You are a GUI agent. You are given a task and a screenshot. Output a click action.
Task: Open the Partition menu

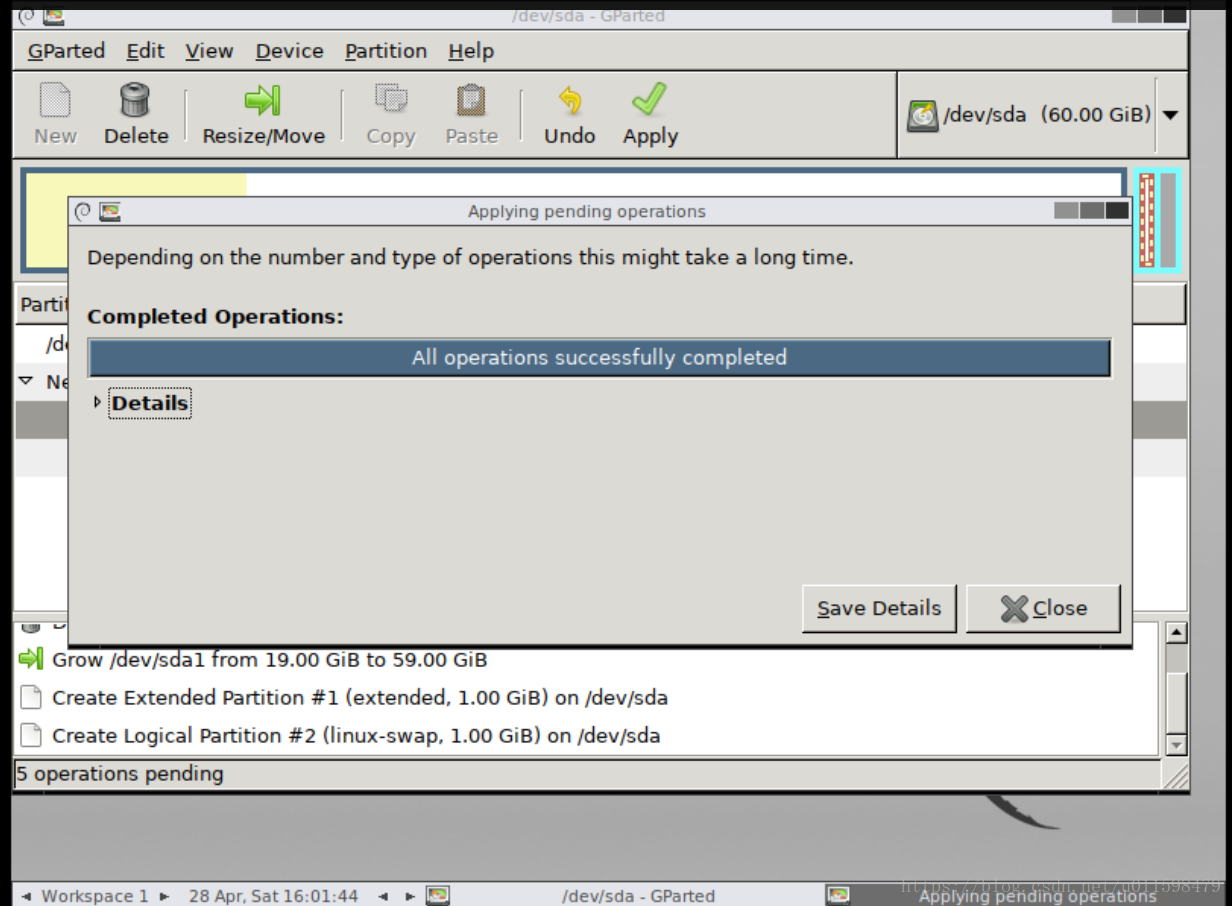pyautogui.click(x=386, y=51)
